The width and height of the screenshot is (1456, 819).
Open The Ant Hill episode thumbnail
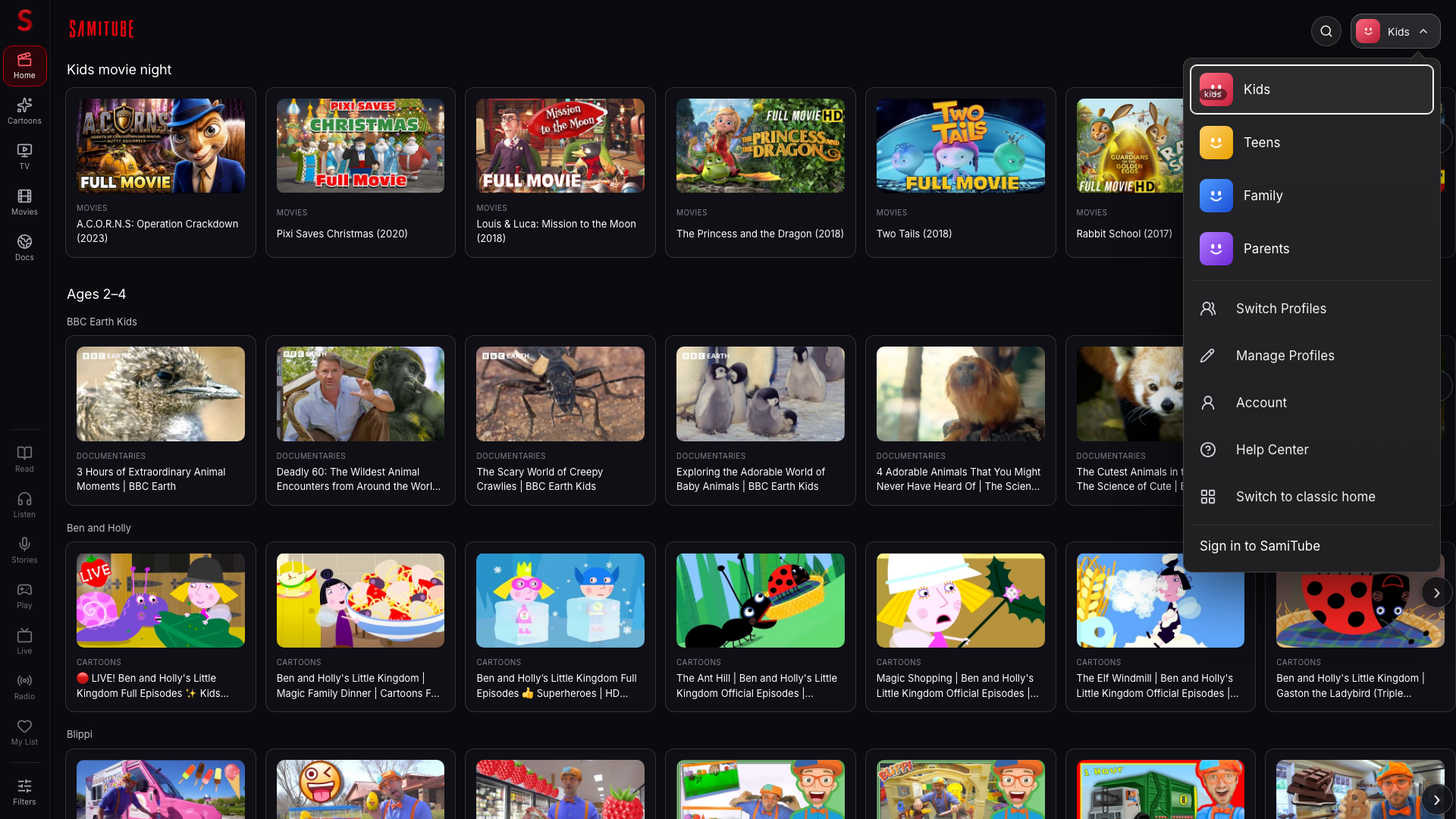tap(761, 601)
